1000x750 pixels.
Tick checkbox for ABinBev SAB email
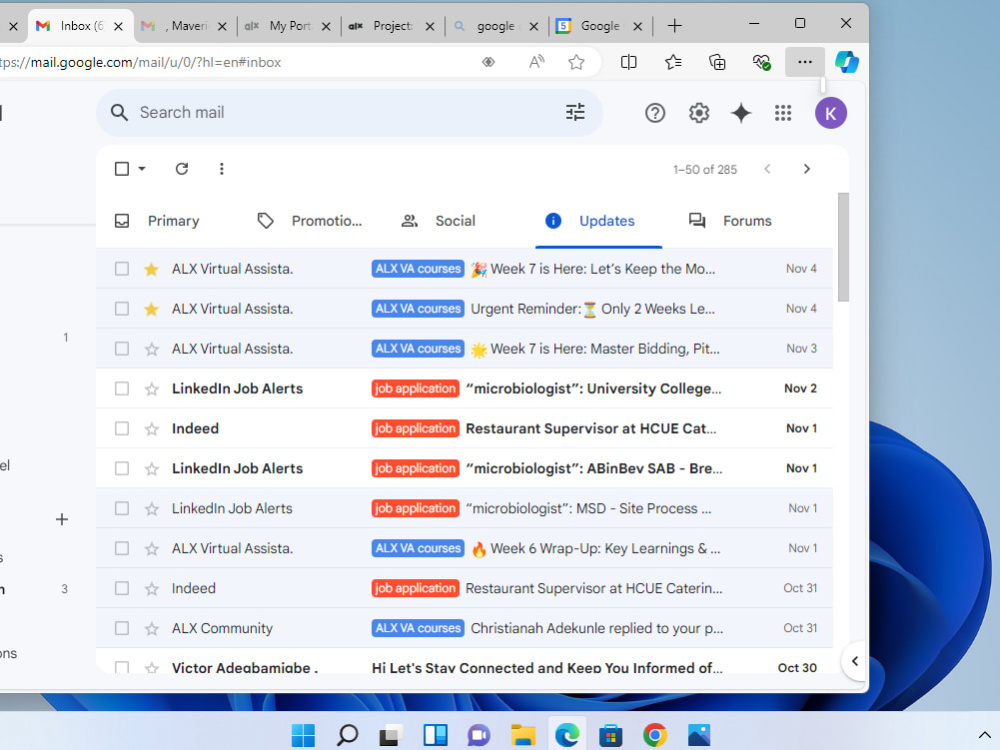[122, 468]
